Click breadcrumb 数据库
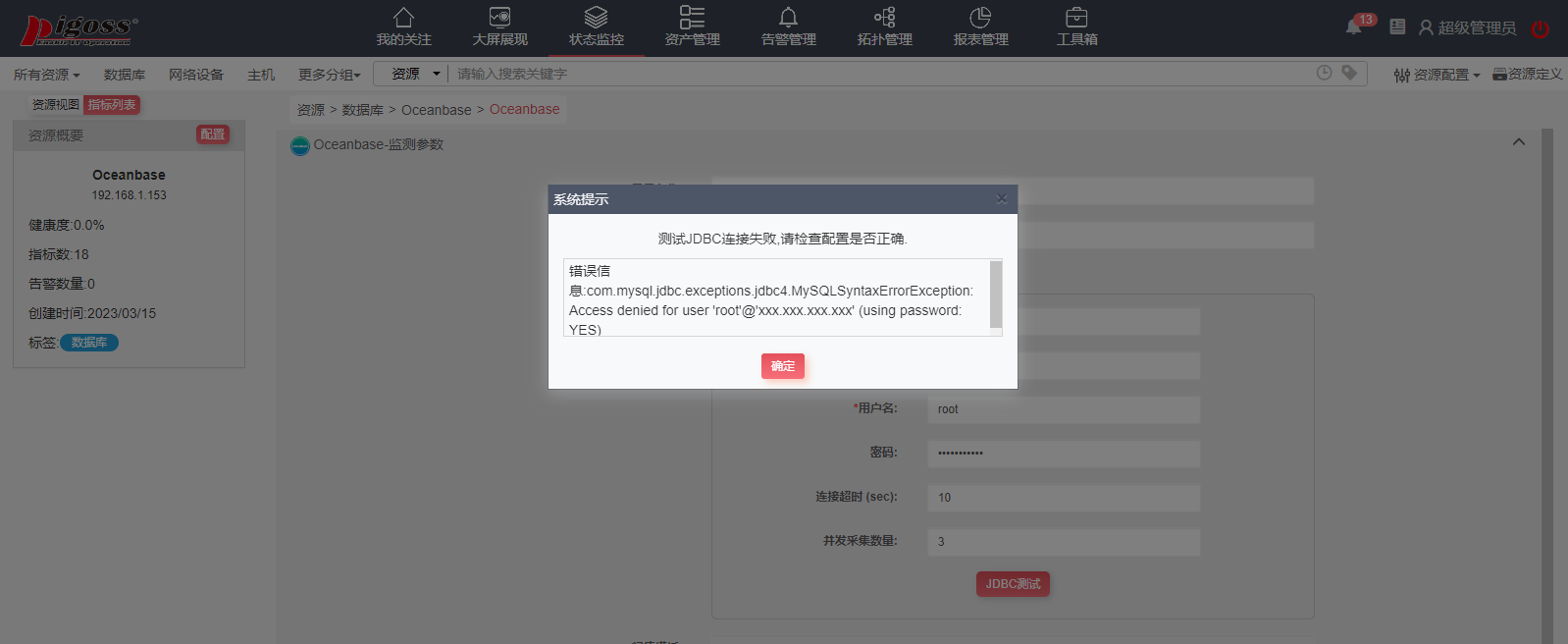The width and height of the screenshot is (1568, 644). (x=363, y=110)
